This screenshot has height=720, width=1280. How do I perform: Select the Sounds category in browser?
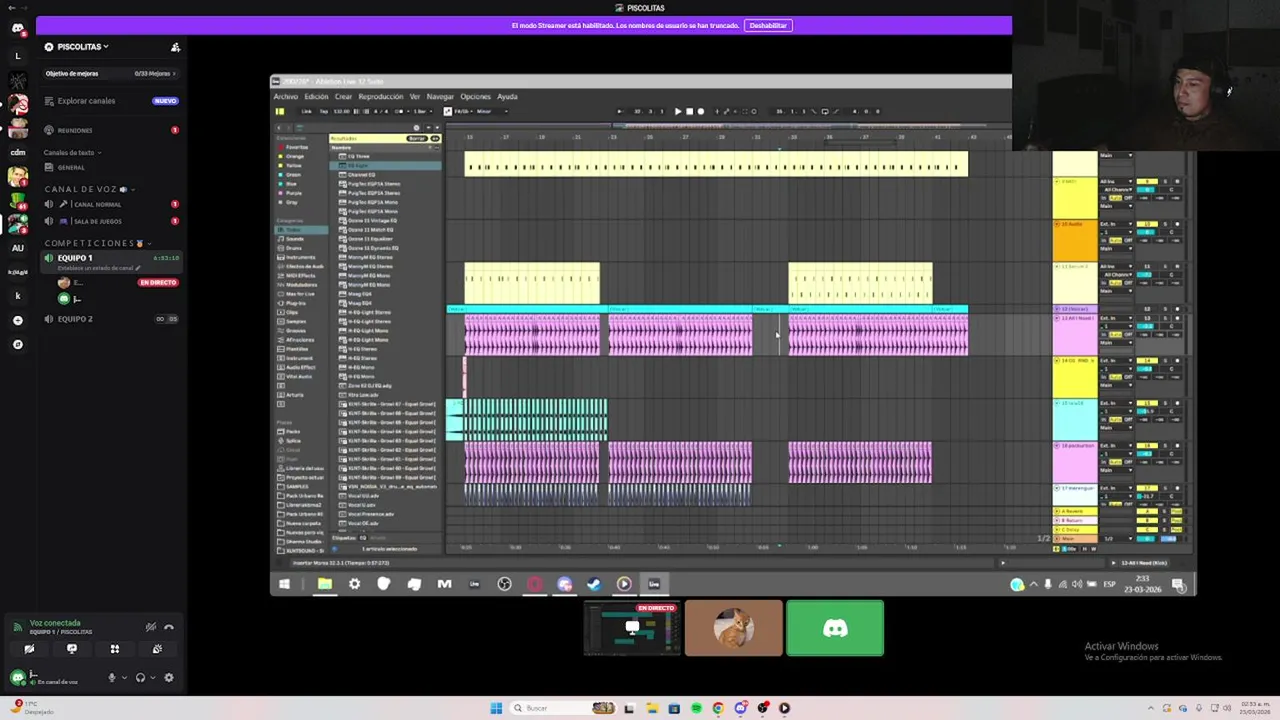tap(295, 239)
